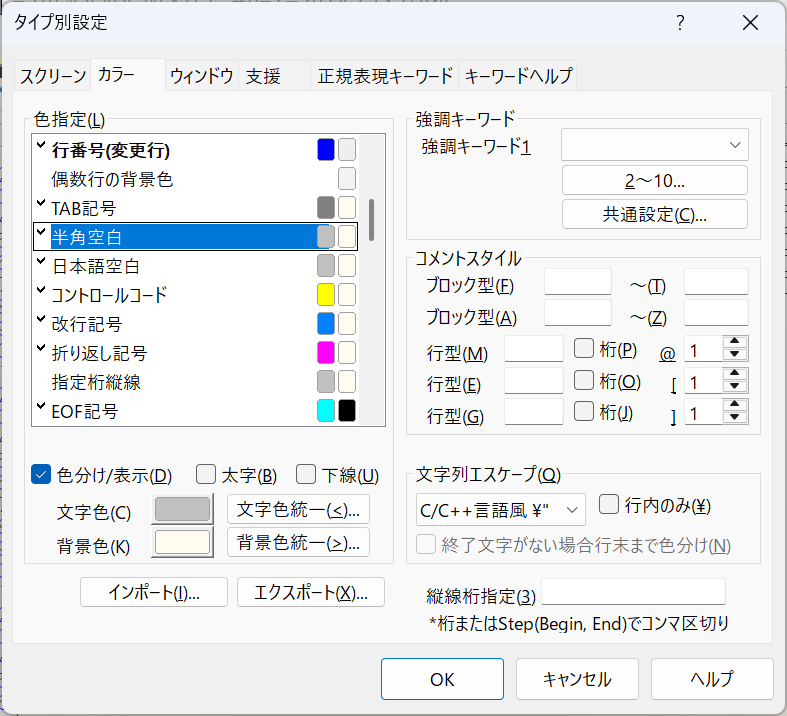787x716 pixels.
Task: Increase @ value spinner up arrow
Action: 735,341
